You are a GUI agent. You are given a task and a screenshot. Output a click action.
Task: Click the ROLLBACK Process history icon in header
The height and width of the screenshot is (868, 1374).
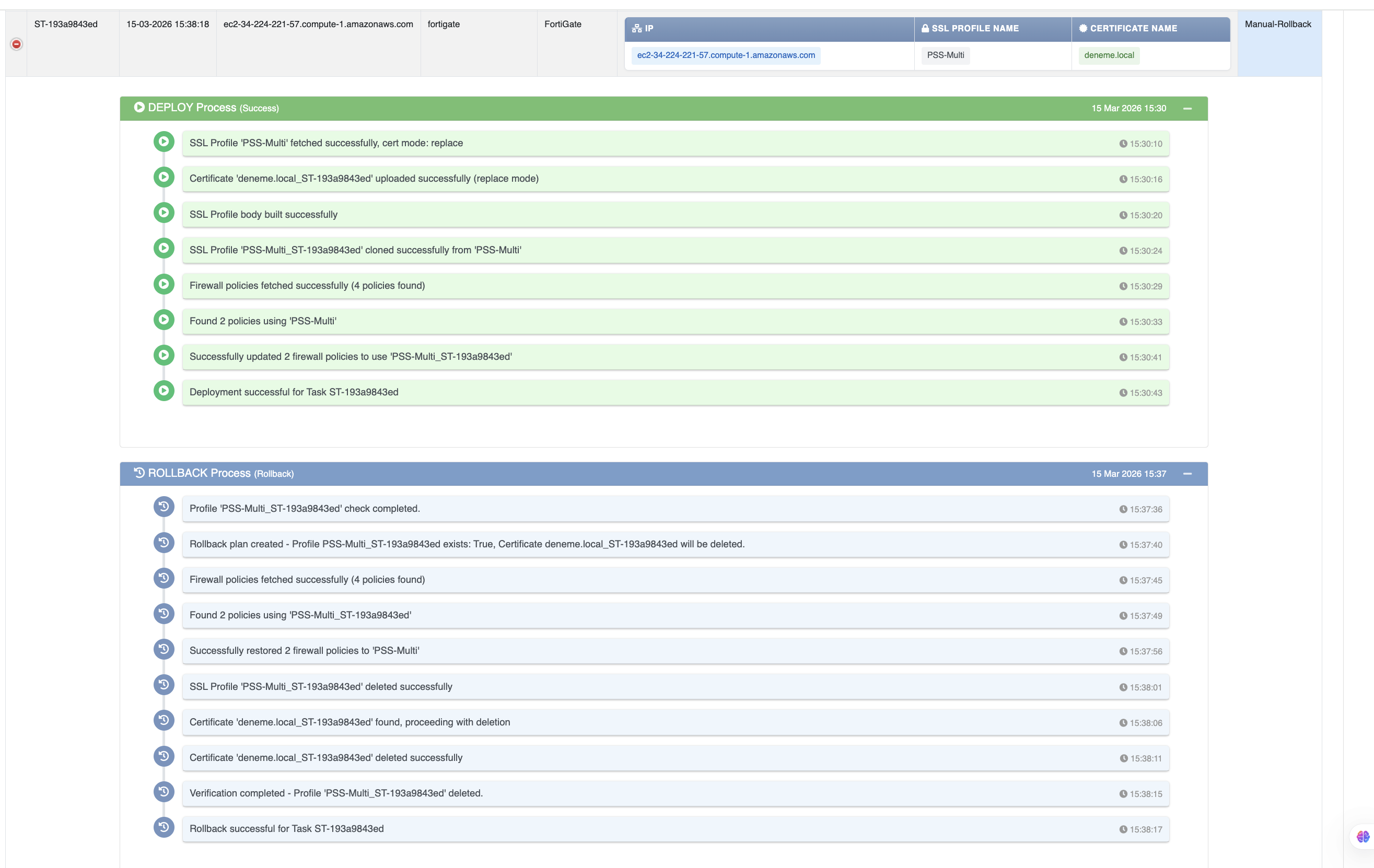click(139, 473)
